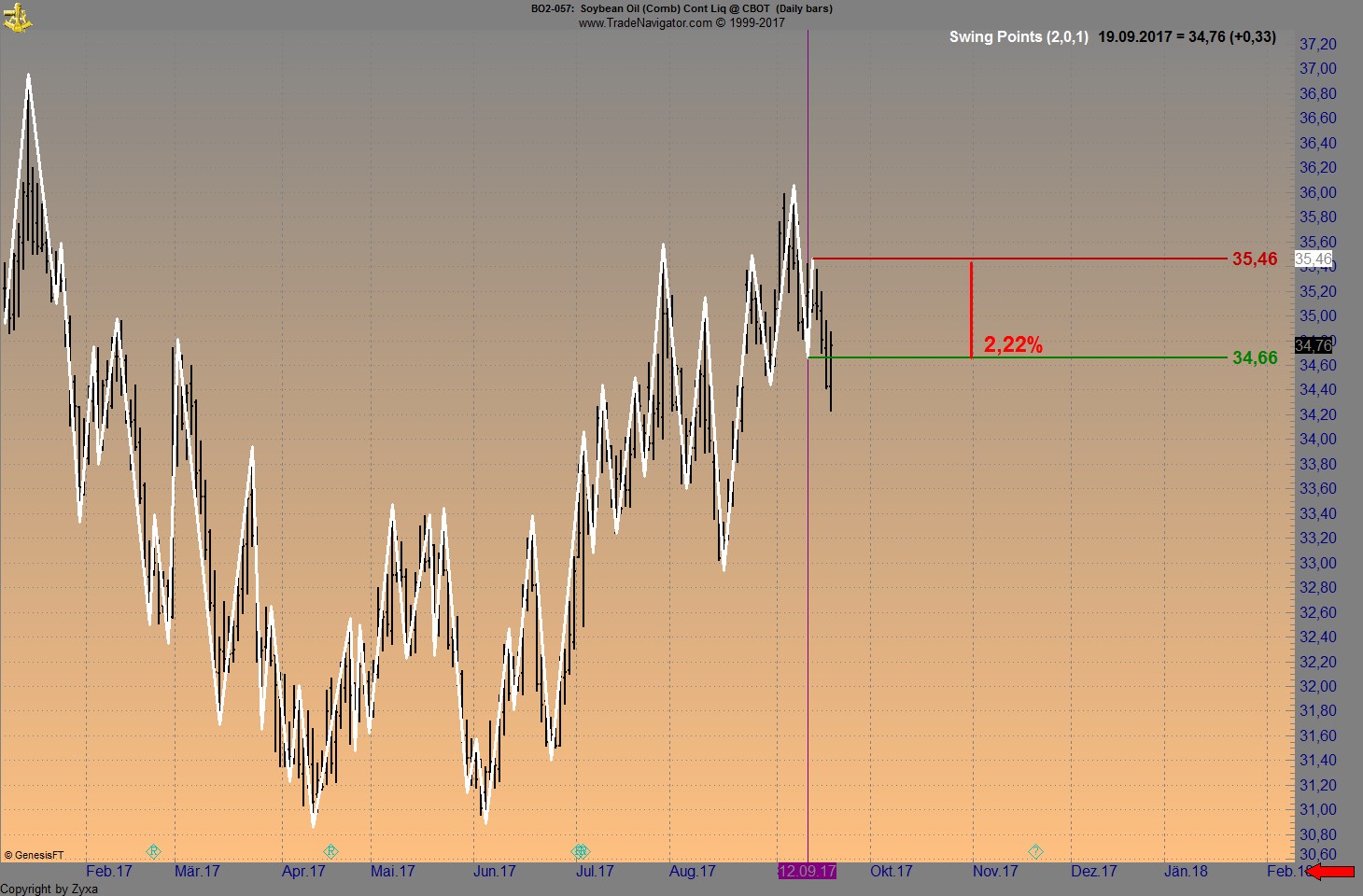
Task: Click the red 2,22% measurement label
Action: click(x=1014, y=344)
